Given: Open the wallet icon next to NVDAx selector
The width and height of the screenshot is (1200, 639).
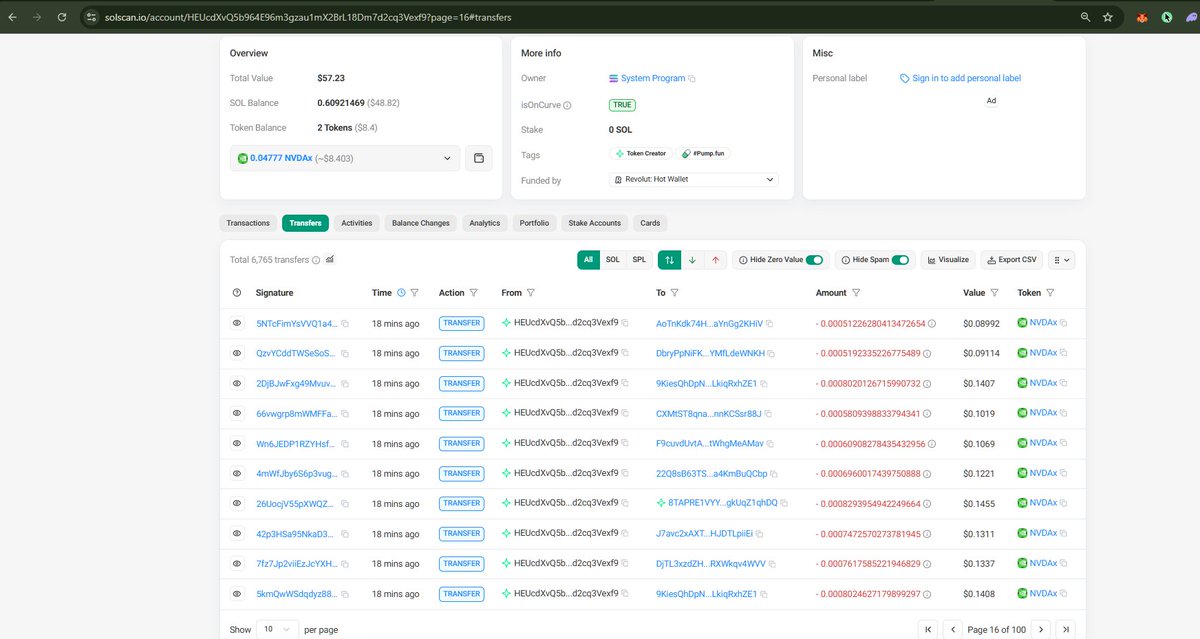Looking at the screenshot, I should pyautogui.click(x=479, y=158).
